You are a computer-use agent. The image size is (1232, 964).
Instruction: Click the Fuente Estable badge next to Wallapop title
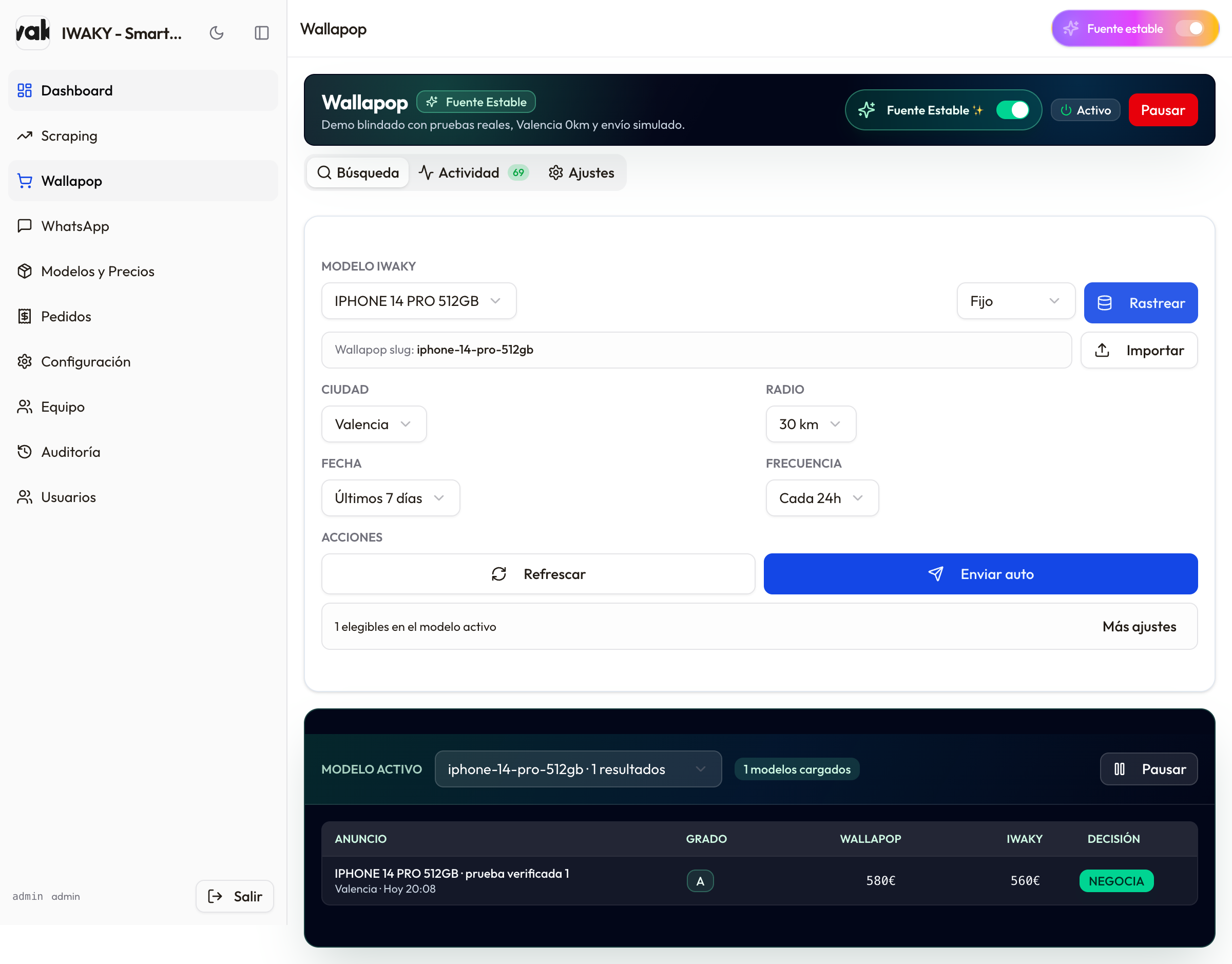pyautogui.click(x=476, y=102)
